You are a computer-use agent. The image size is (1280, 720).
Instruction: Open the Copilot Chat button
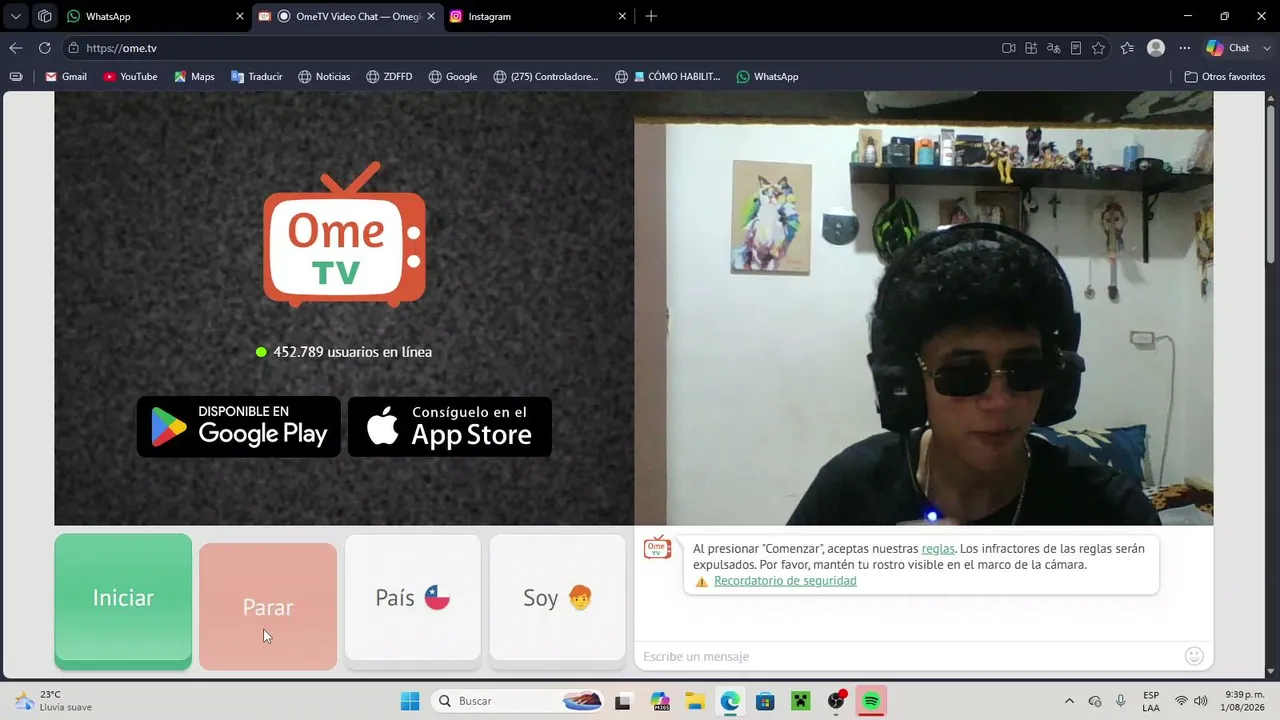coord(1228,48)
